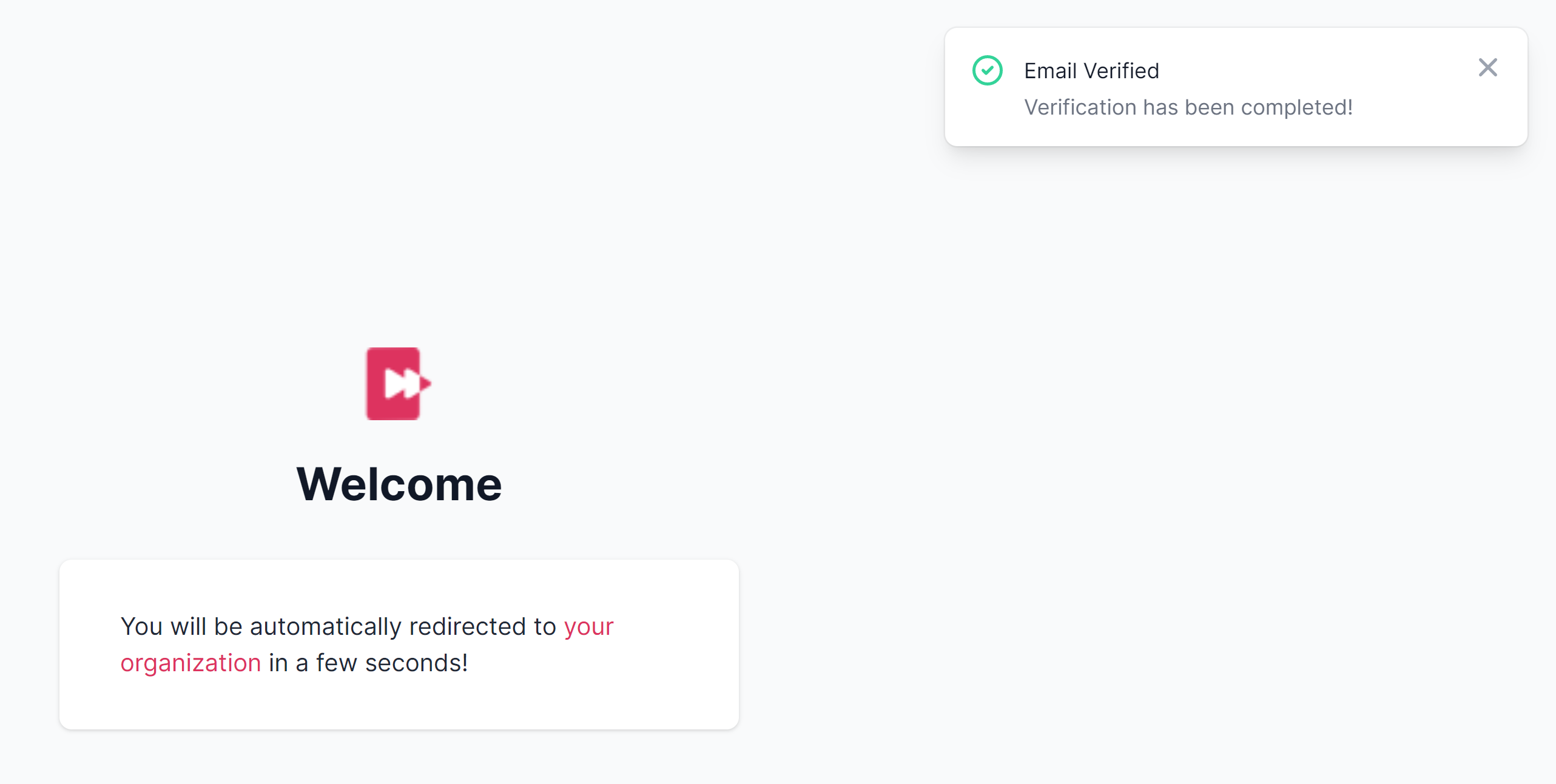Click the word "You" starting the redirect message

141,627
